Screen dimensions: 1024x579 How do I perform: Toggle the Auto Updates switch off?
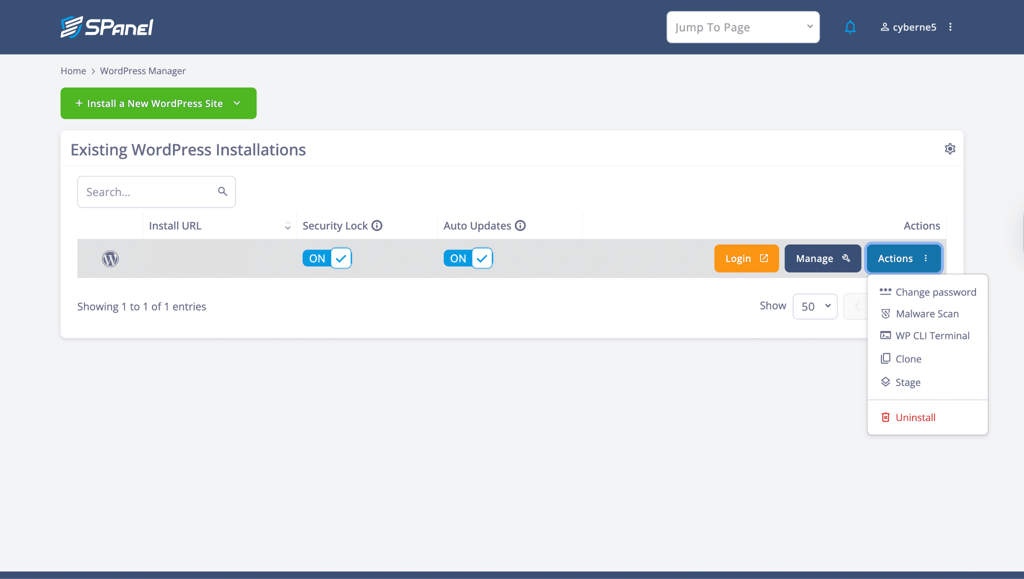[x=468, y=258]
